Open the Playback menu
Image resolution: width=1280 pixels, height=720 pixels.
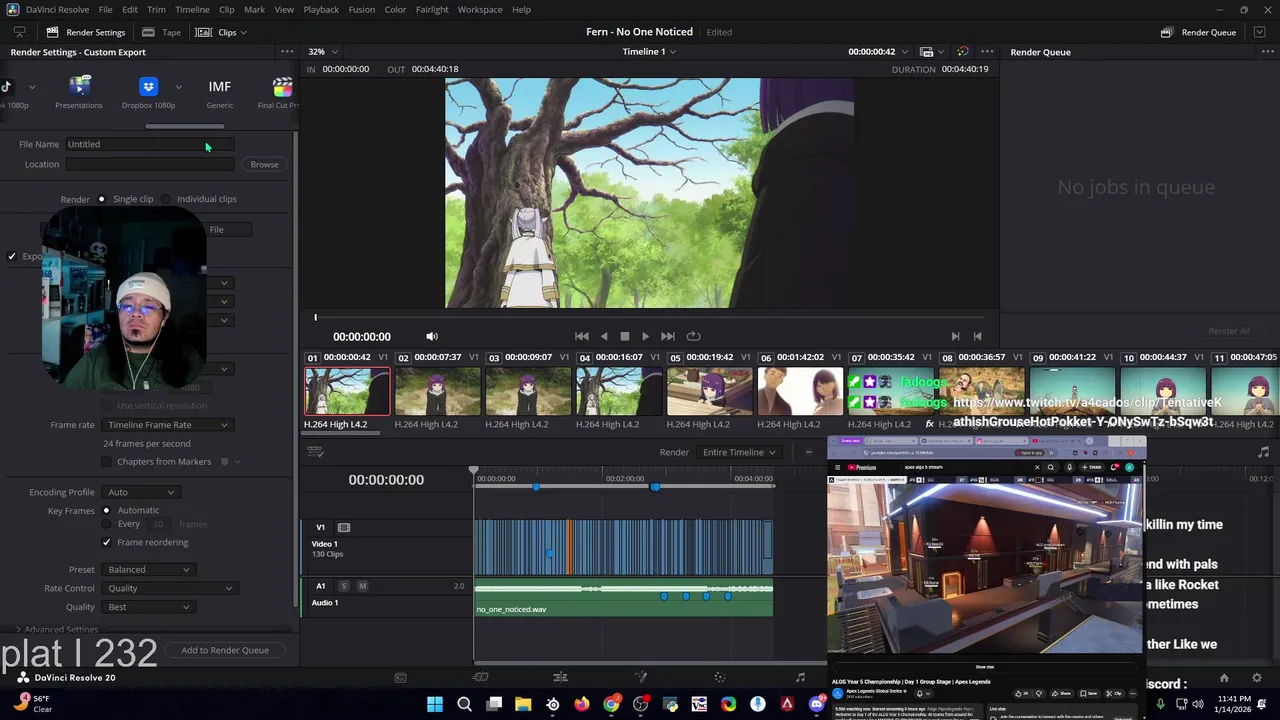pyautogui.click(x=321, y=9)
